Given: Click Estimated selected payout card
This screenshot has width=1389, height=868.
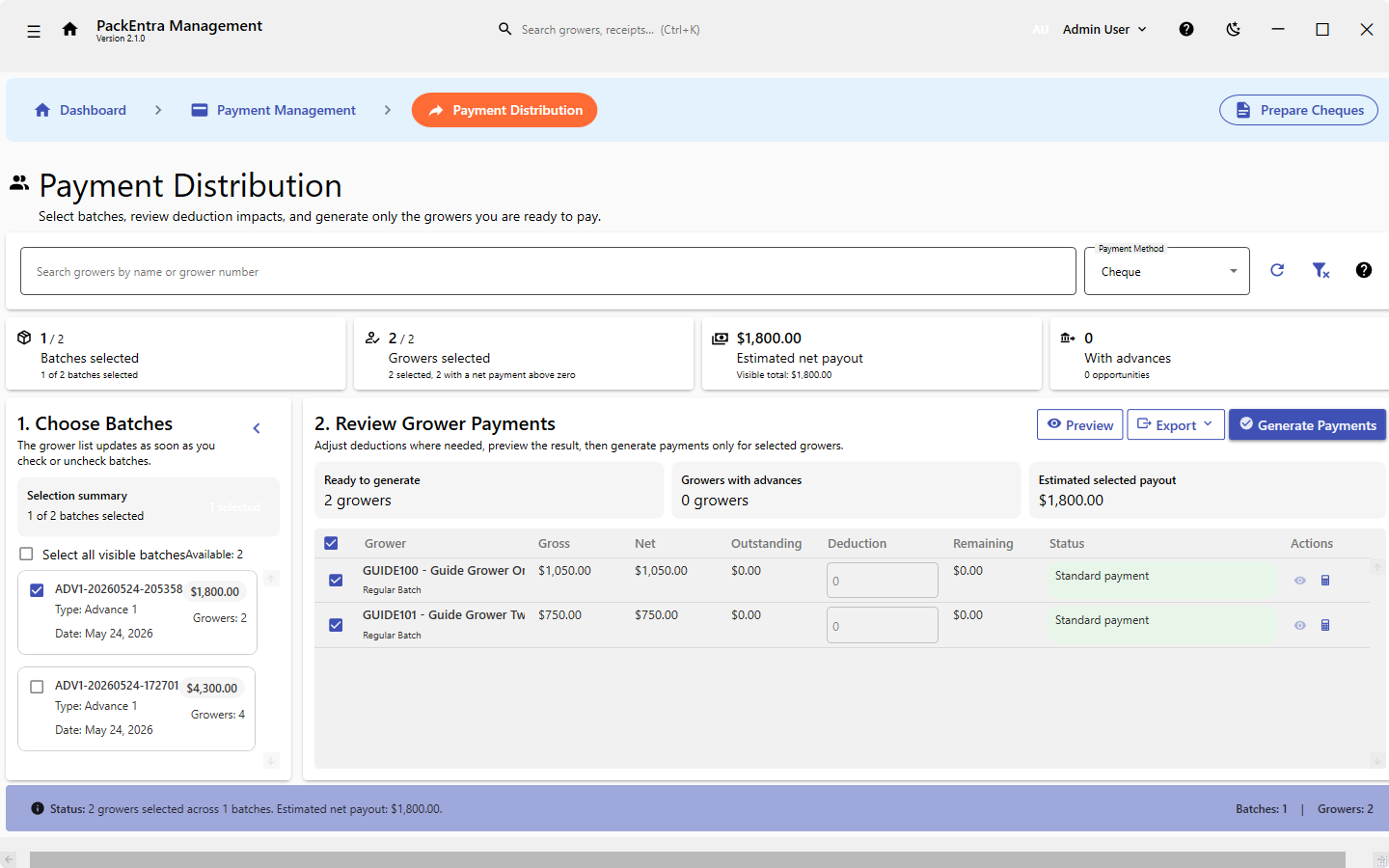Looking at the screenshot, I should tap(1207, 491).
